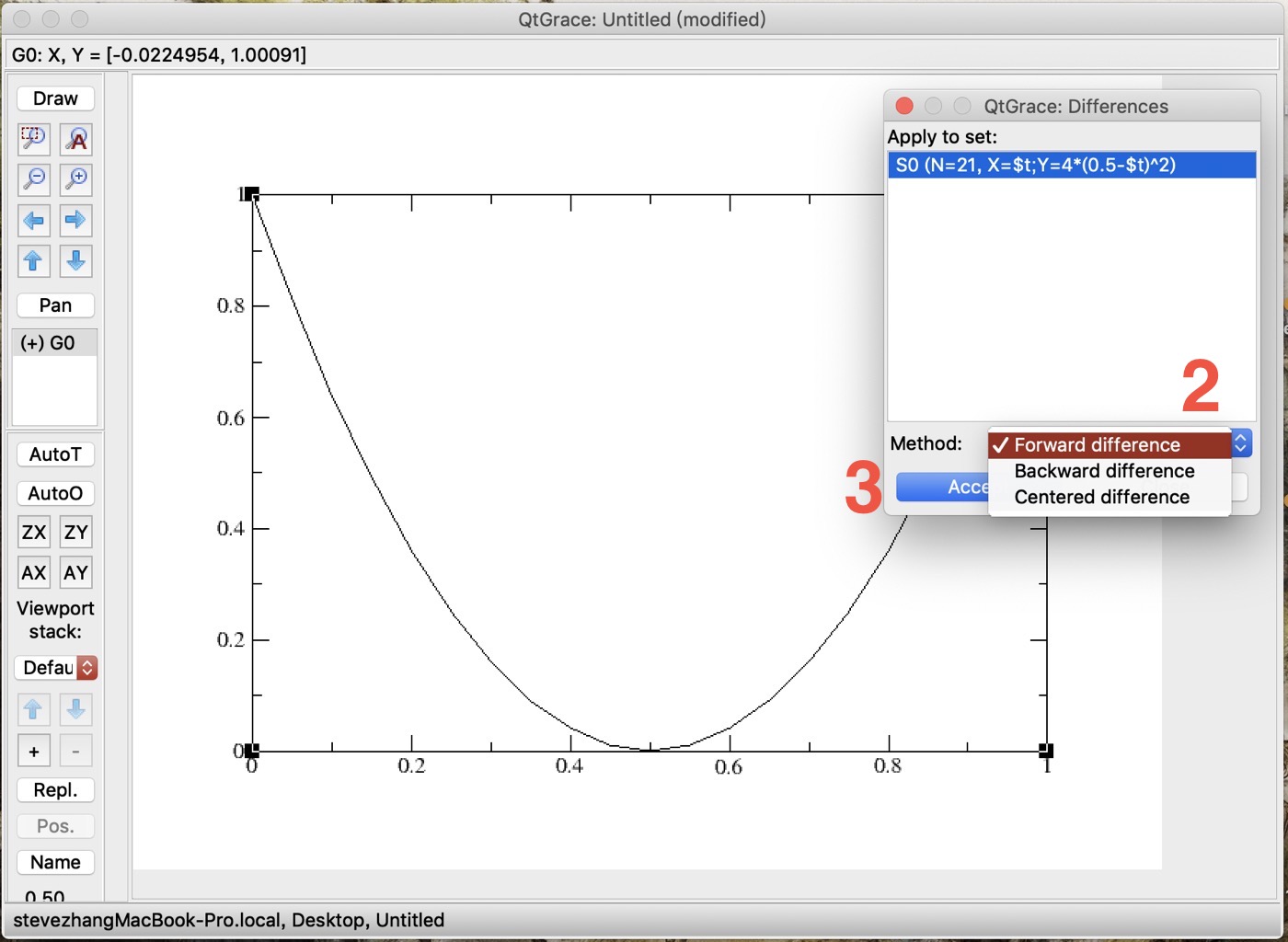Click the zoom in magnifier icon
Viewport: 1288px width, 942px height.
(76, 178)
